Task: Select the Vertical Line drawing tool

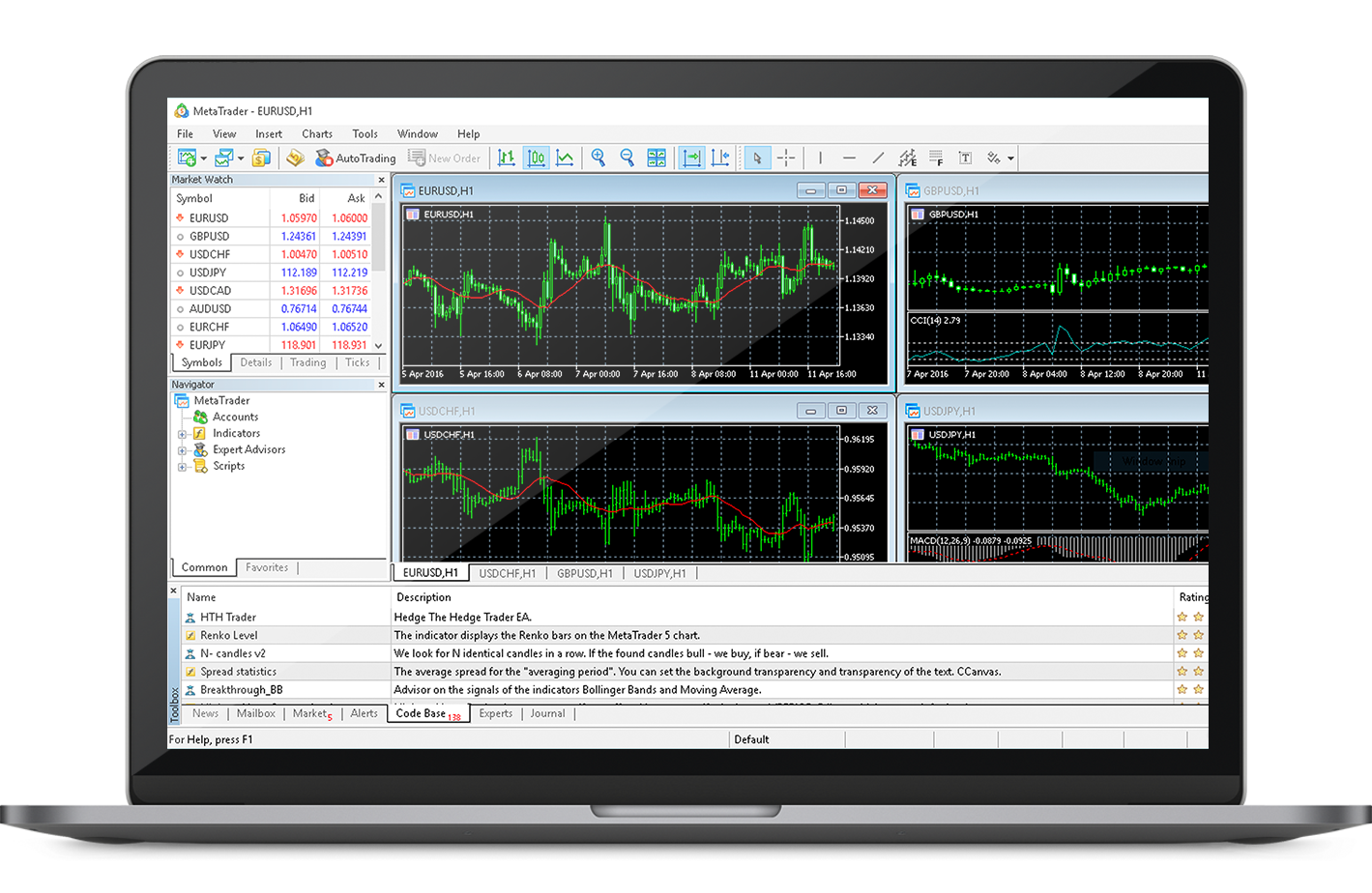Action: point(820,158)
